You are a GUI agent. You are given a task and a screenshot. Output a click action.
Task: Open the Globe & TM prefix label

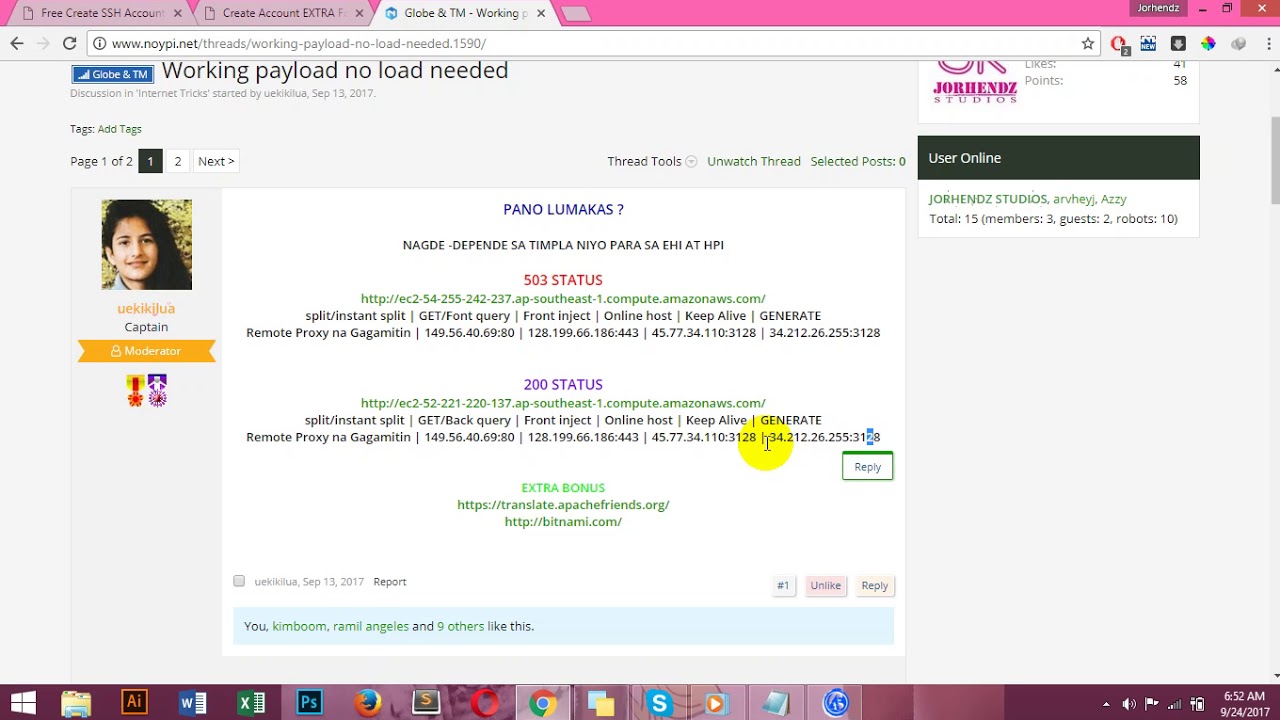(x=113, y=74)
